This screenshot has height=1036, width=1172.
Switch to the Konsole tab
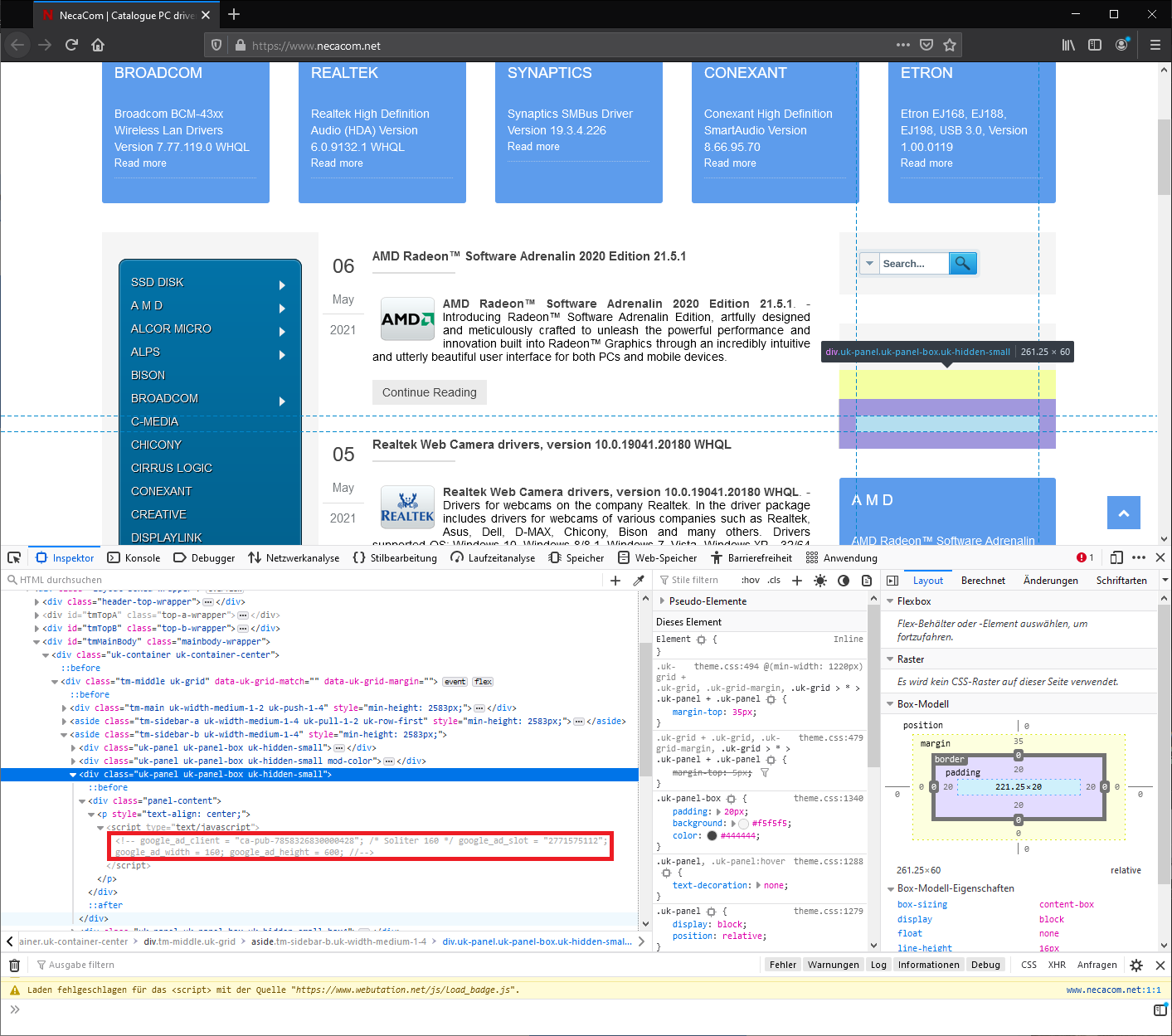pyautogui.click(x=134, y=557)
